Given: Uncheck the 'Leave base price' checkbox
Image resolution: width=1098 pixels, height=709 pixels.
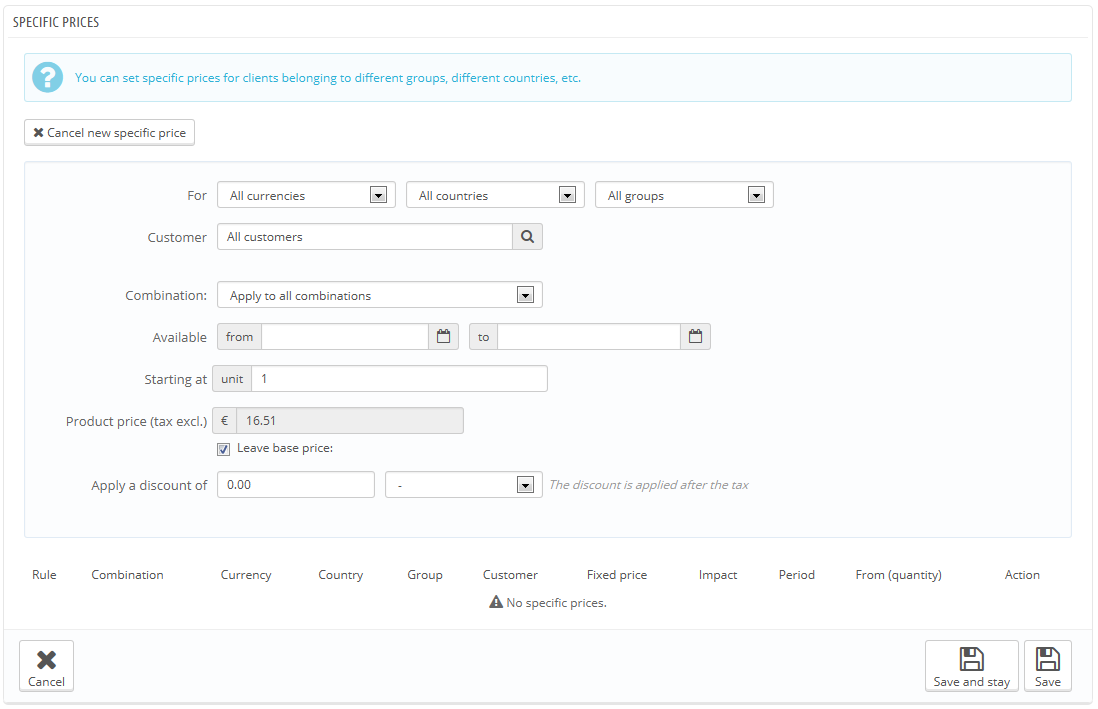Looking at the screenshot, I should coord(223,448).
